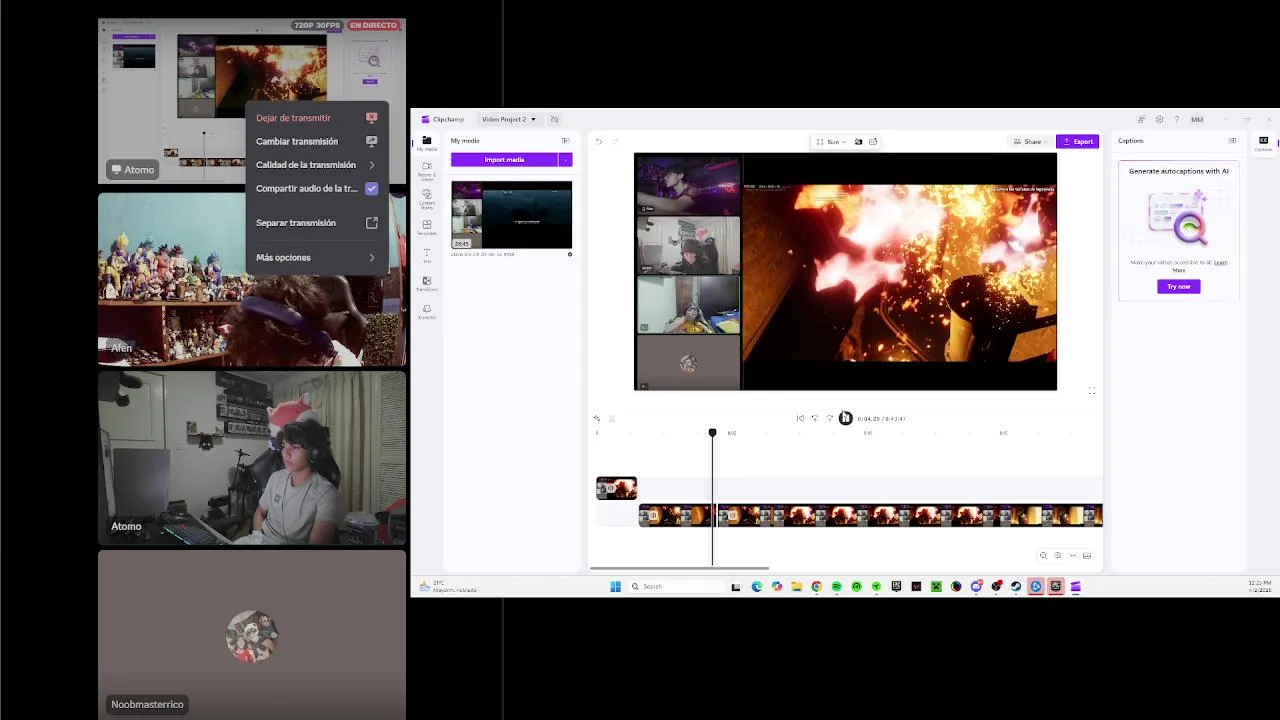The image size is (1280, 720).
Task: Open Brand kit in sidebar
Action: tap(427, 312)
